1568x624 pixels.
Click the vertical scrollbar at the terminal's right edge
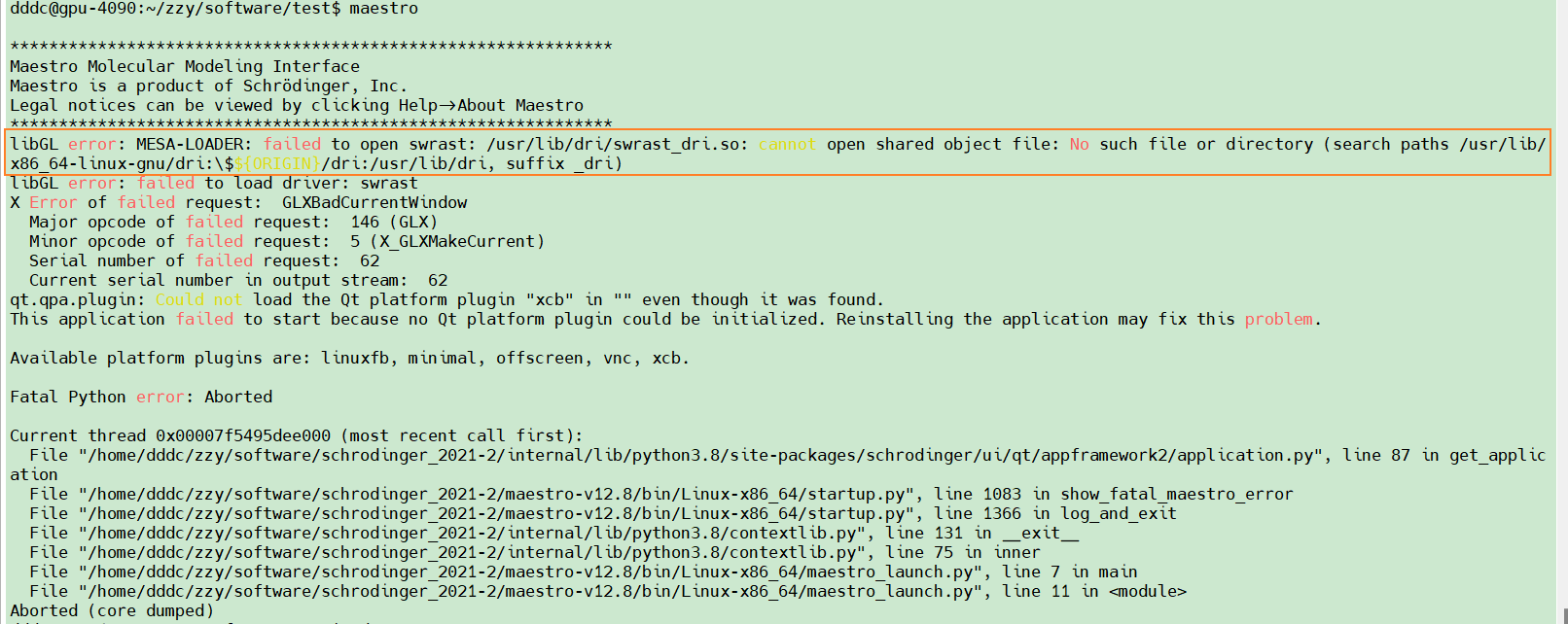(1562, 312)
